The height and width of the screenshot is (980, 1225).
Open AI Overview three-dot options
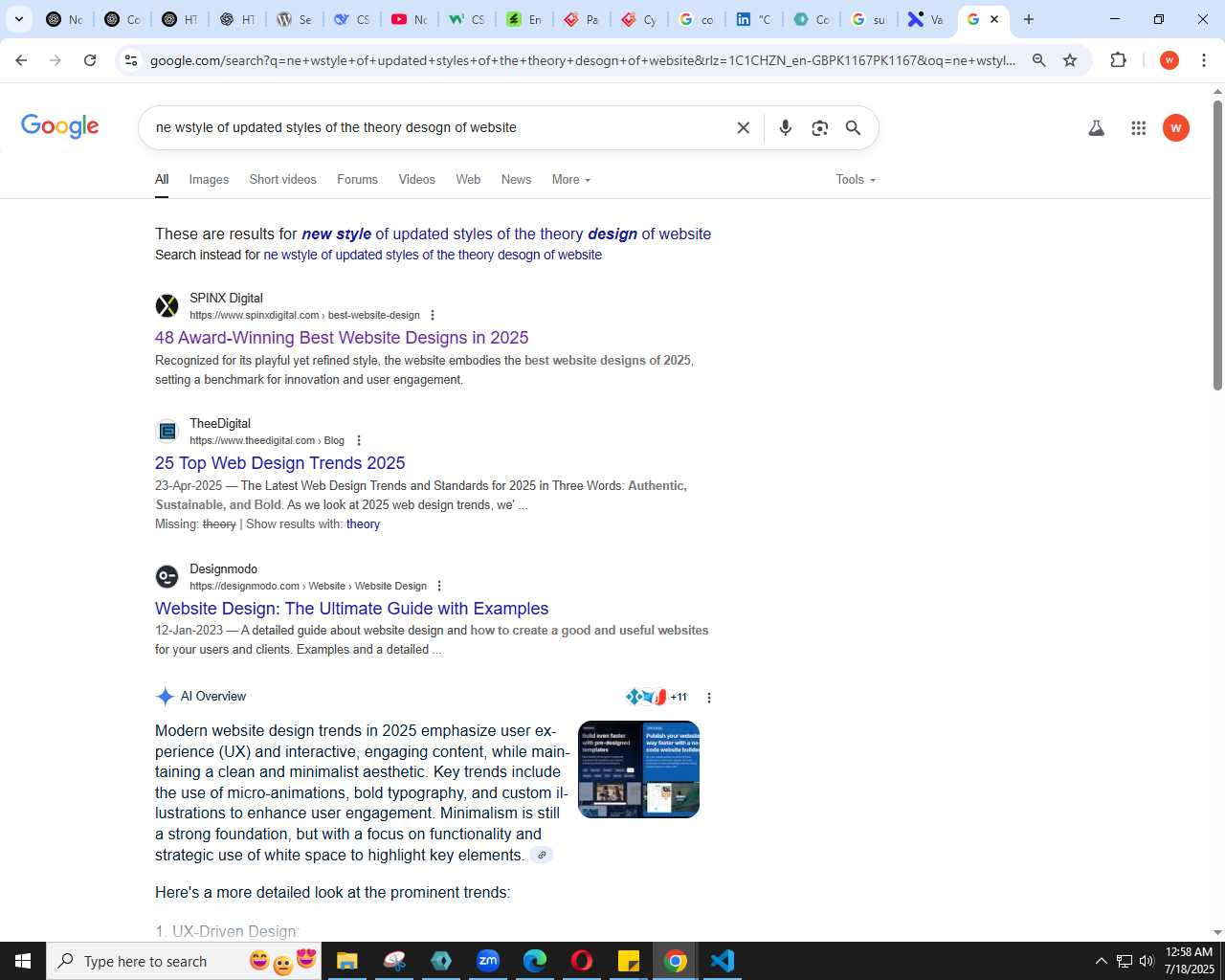pos(709,698)
